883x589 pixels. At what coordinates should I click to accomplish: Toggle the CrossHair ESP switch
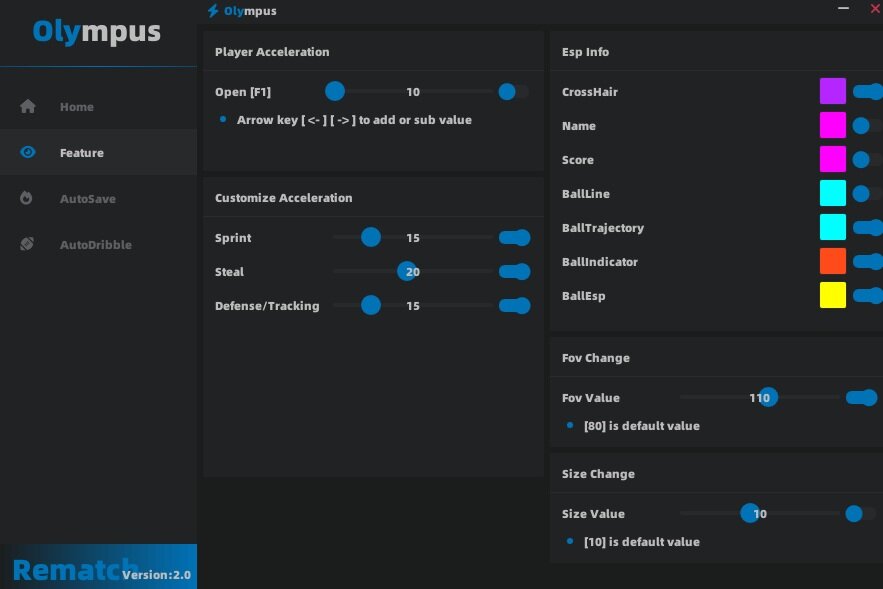[x=868, y=91]
